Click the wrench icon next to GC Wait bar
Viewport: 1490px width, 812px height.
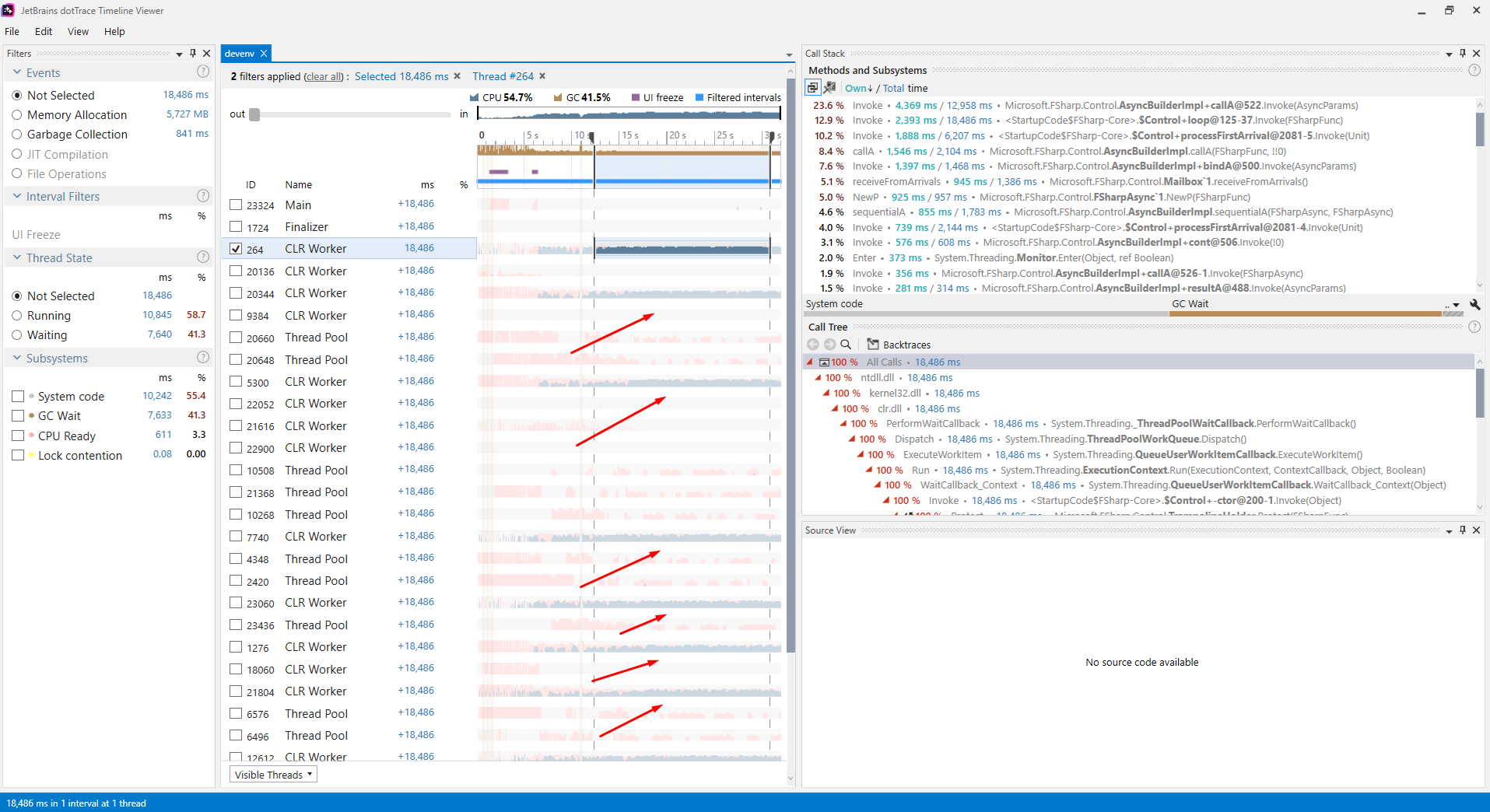1475,305
